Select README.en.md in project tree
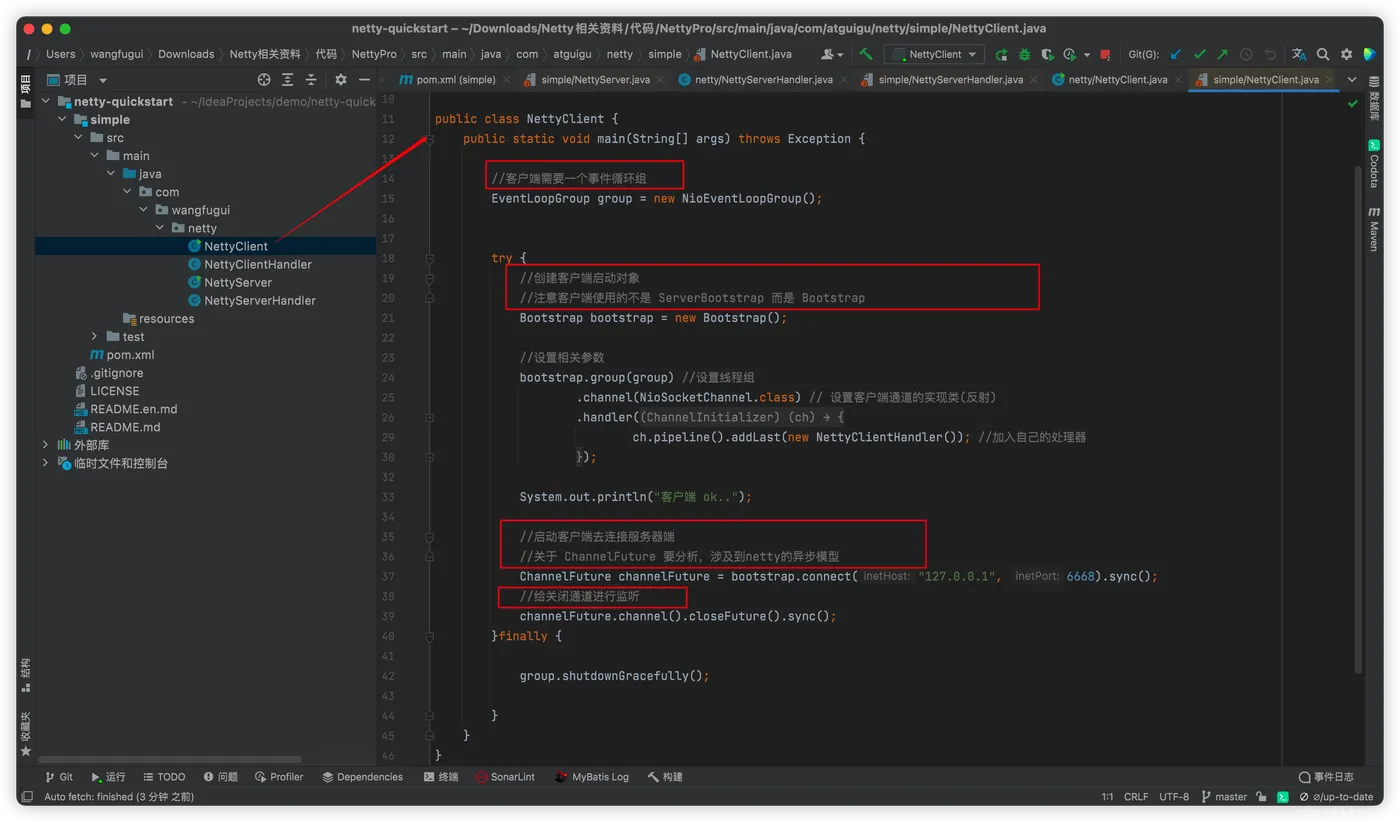1400x822 pixels. point(133,409)
